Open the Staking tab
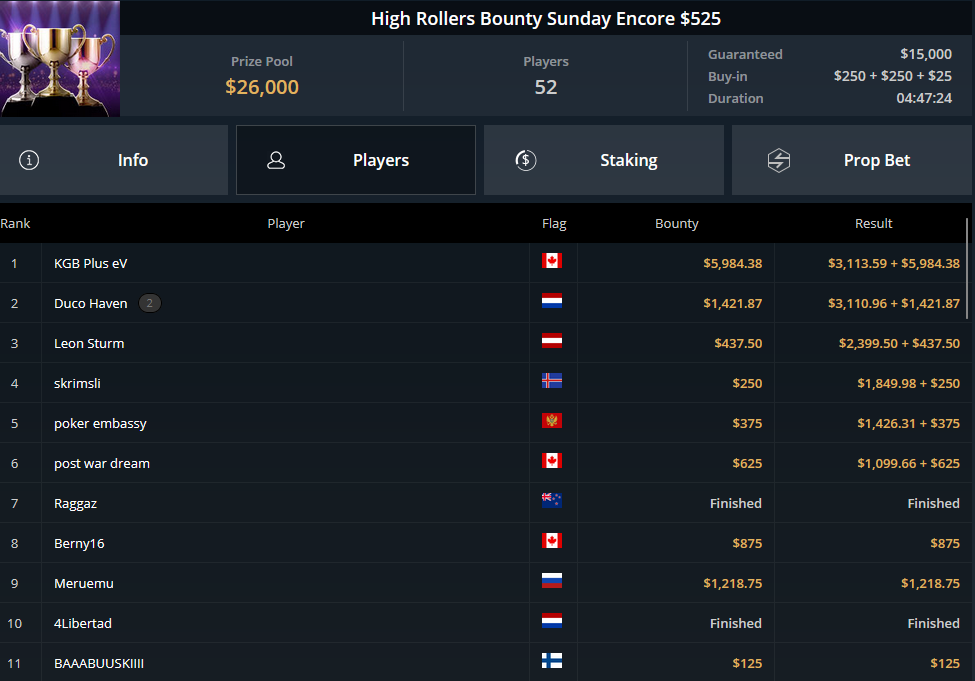Viewport: 975px width, 681px height. coord(604,160)
